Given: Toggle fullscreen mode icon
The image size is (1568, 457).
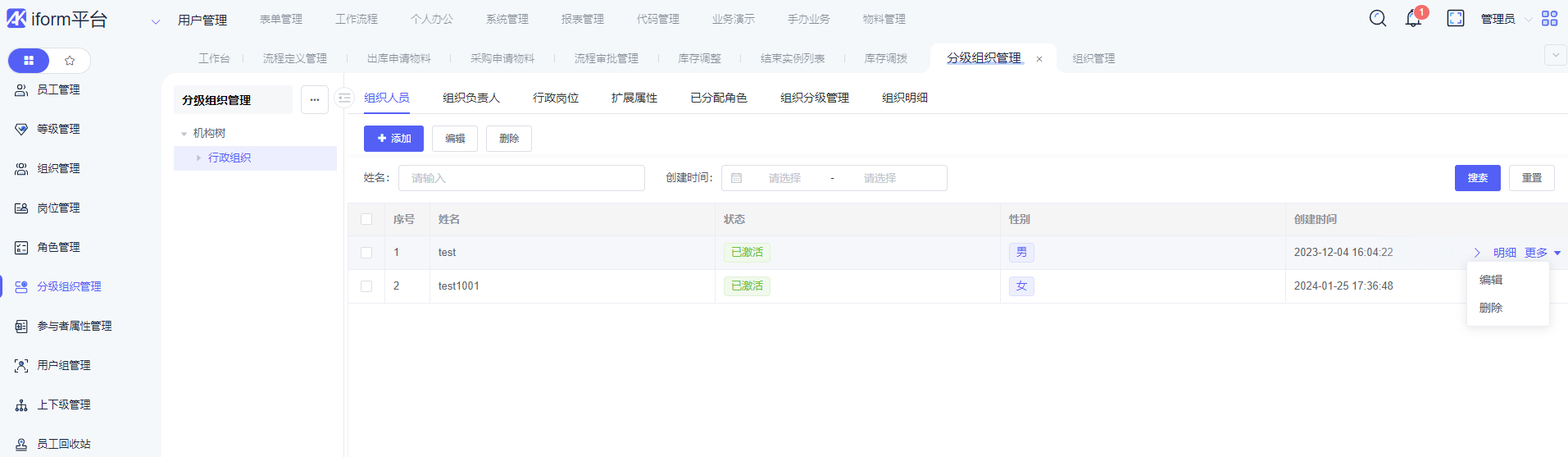Looking at the screenshot, I should point(1455,18).
